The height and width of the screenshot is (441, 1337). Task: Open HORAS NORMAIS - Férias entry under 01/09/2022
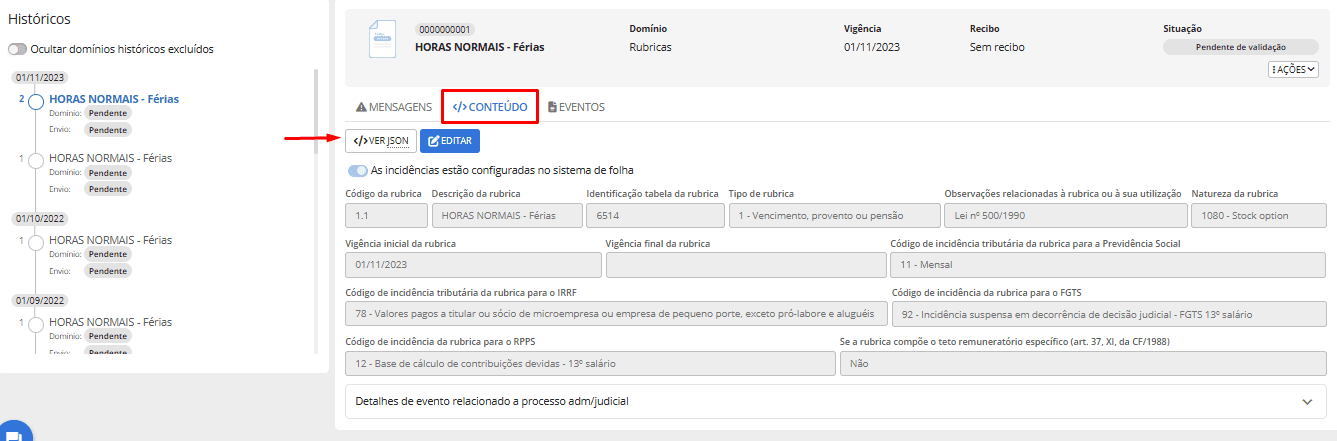coord(110,322)
